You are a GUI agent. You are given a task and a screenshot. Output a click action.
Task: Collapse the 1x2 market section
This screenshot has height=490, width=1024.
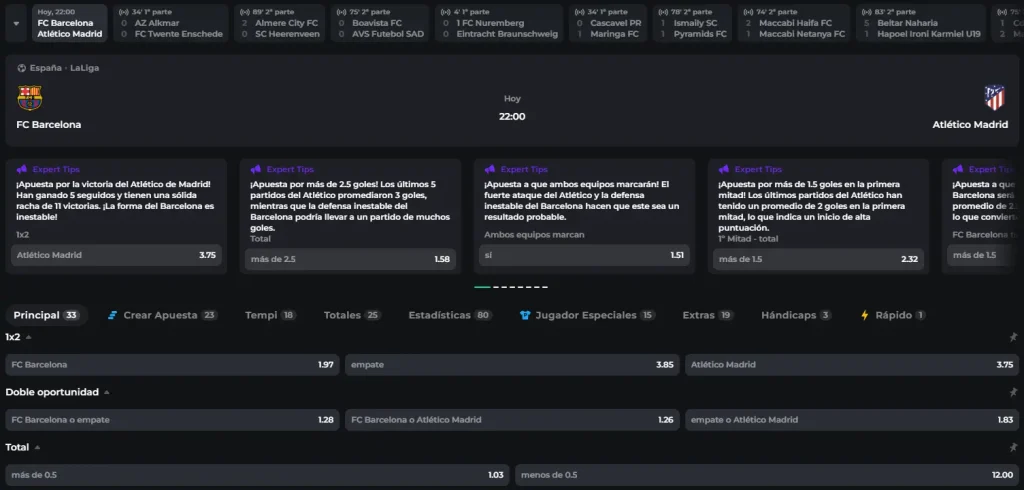tap(28, 337)
